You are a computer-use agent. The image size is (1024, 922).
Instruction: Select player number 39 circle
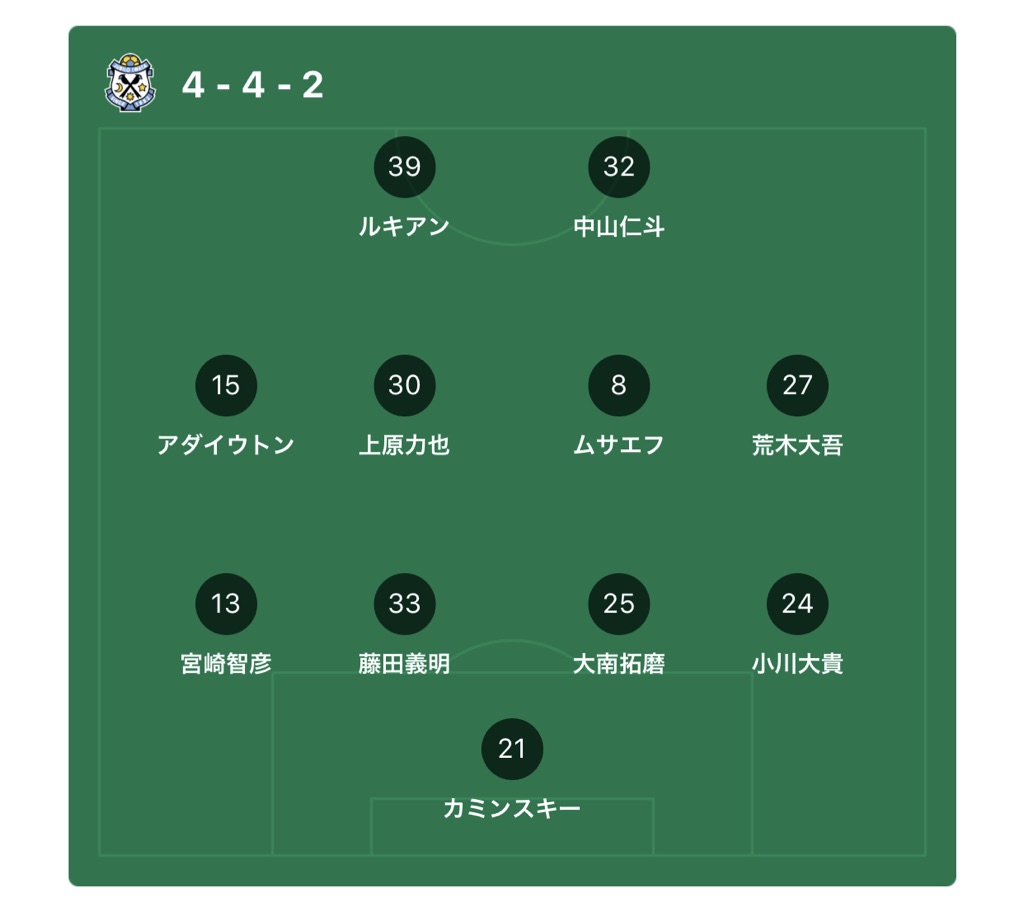[404, 167]
